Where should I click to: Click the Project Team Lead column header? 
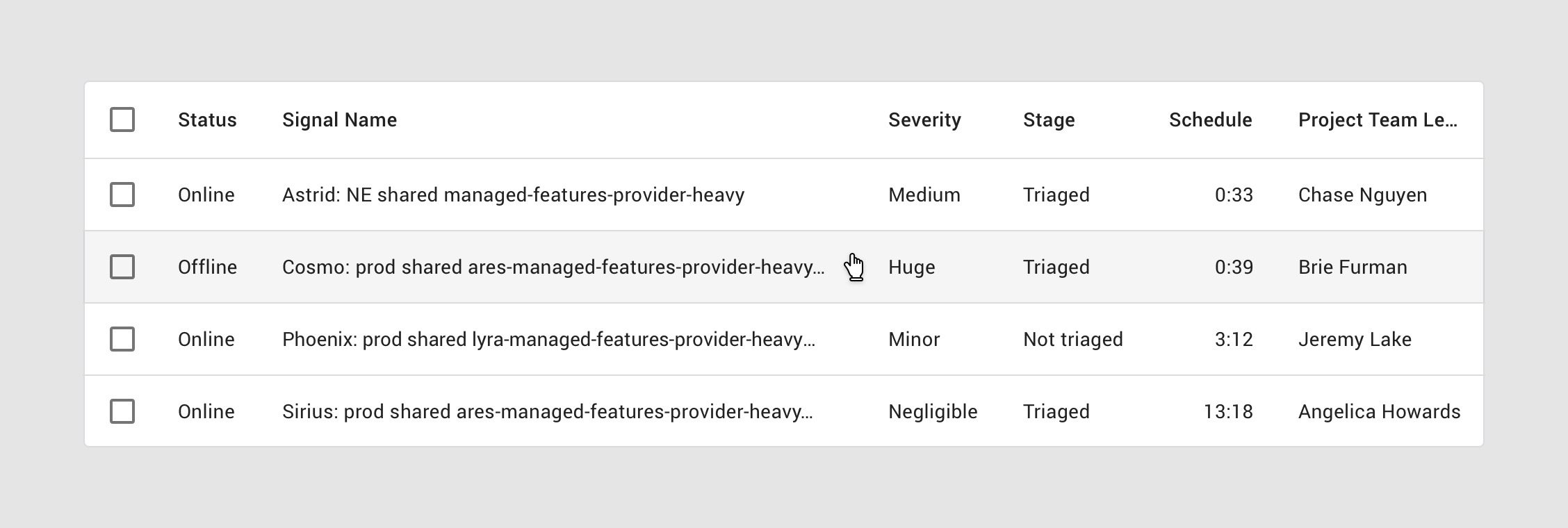(x=1377, y=120)
